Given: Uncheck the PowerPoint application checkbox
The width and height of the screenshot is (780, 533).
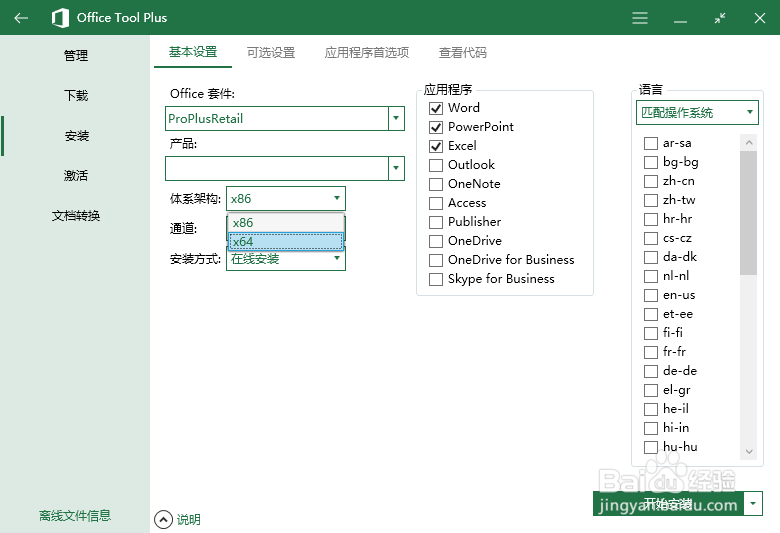Looking at the screenshot, I should (x=436, y=127).
